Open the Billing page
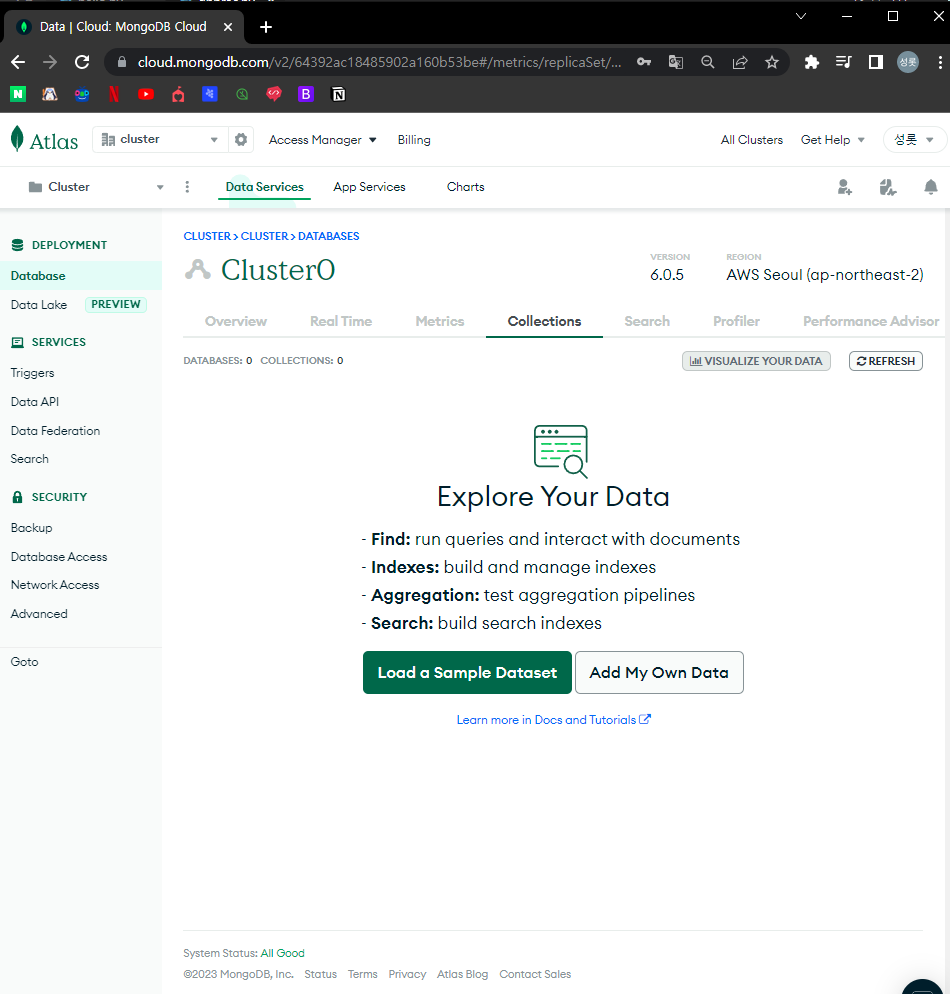The width and height of the screenshot is (950, 994). [414, 139]
